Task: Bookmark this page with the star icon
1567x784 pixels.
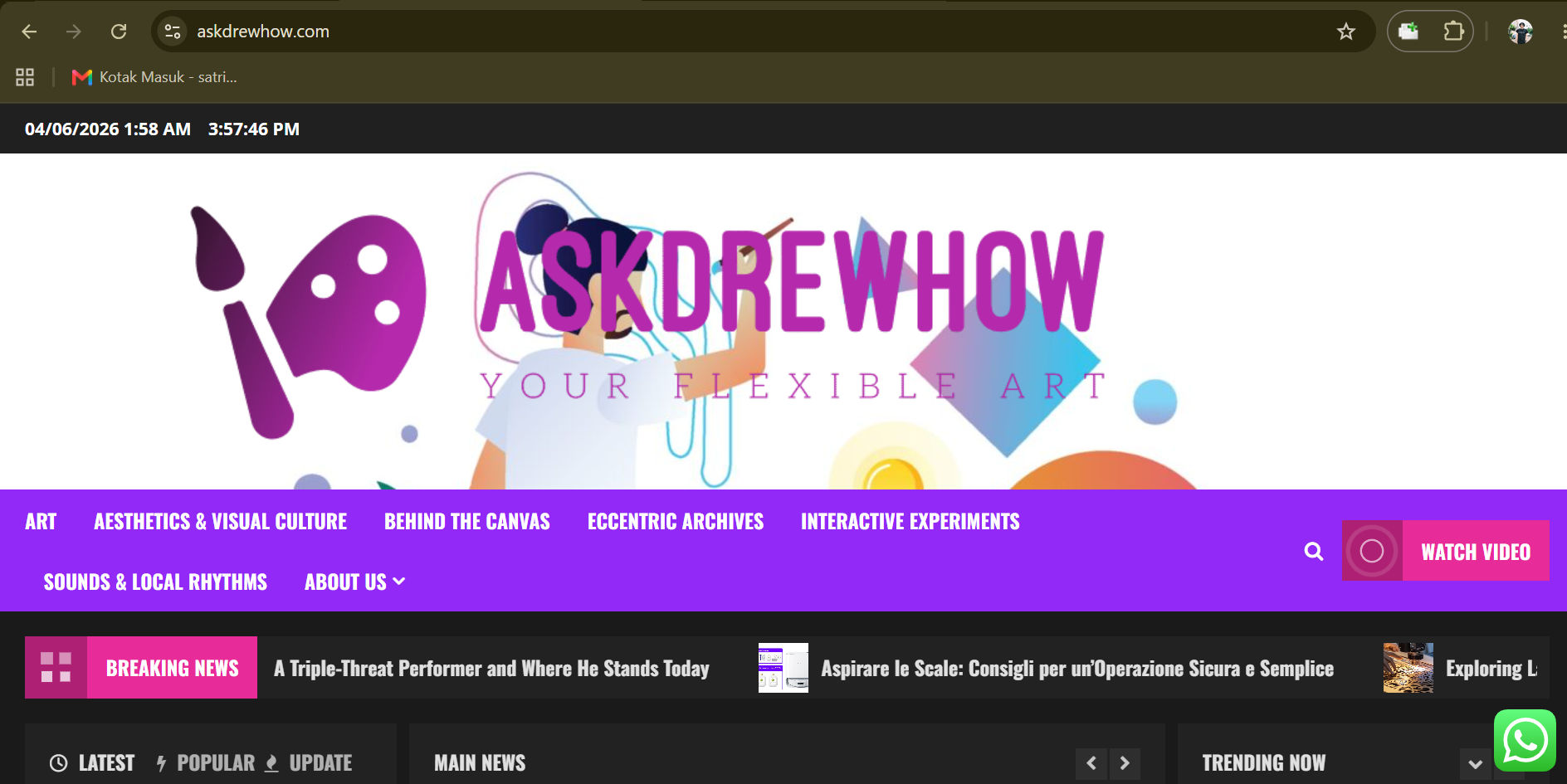Action: pyautogui.click(x=1345, y=32)
